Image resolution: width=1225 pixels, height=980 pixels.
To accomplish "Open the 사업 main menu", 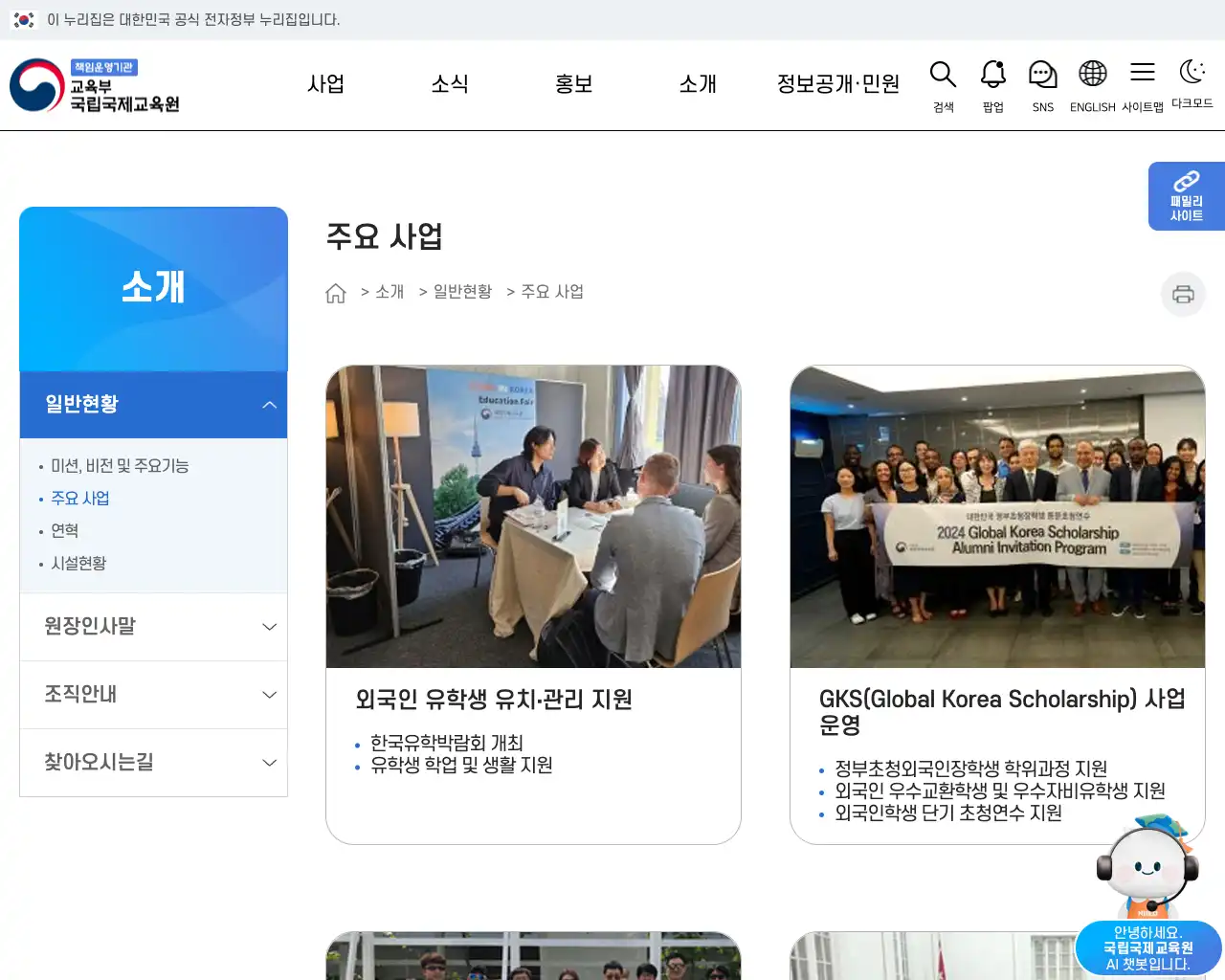I will click(x=325, y=84).
